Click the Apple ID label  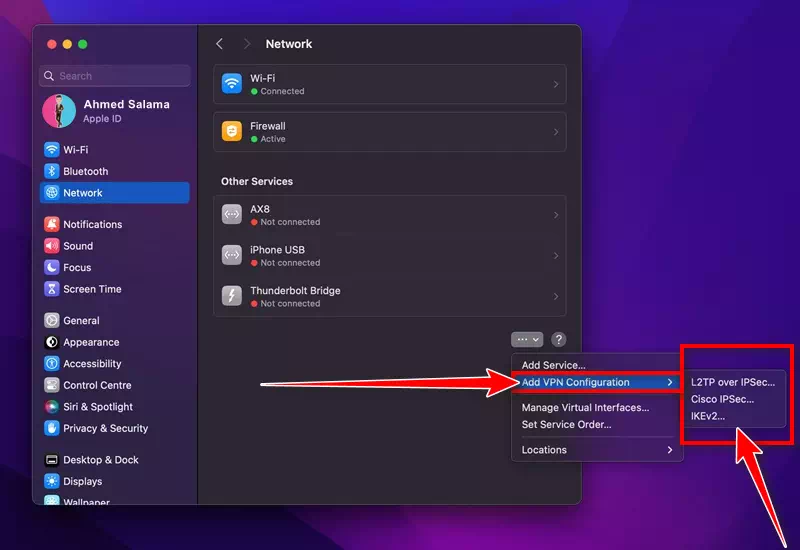(103, 119)
